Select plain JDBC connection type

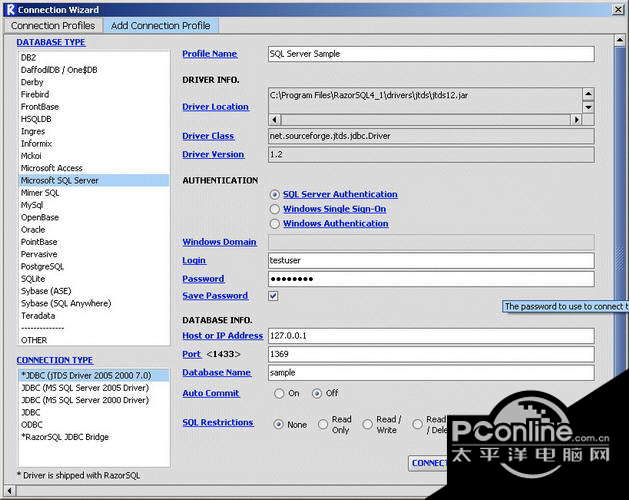click(x=94, y=413)
